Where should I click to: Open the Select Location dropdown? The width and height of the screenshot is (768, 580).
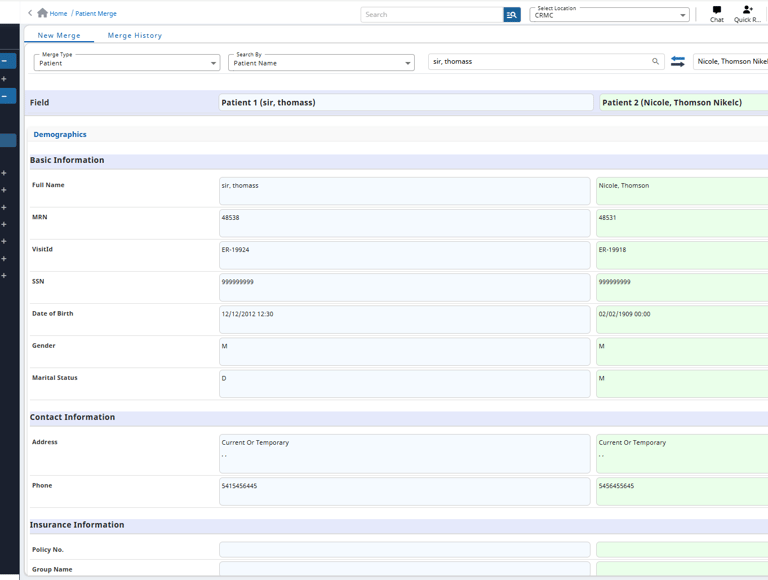point(610,15)
